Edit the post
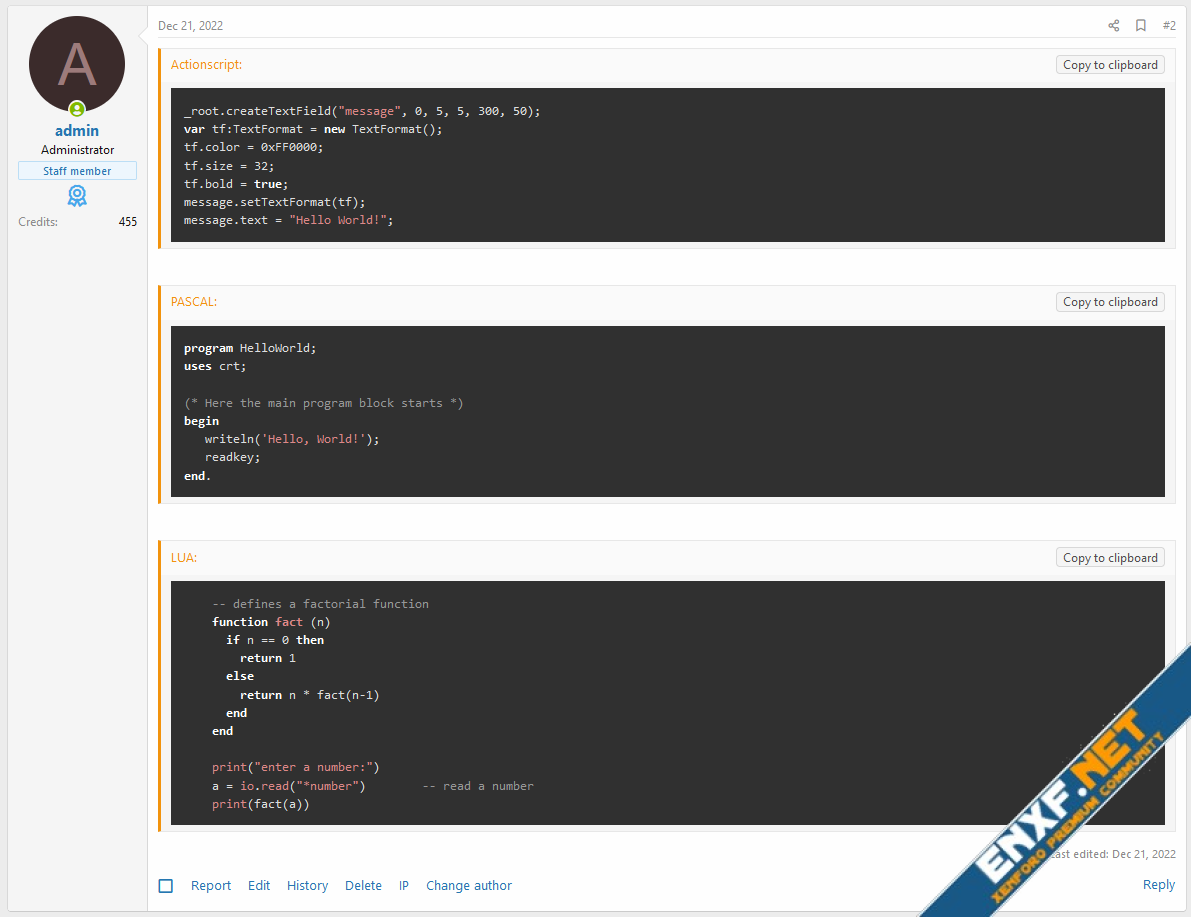 click(259, 886)
